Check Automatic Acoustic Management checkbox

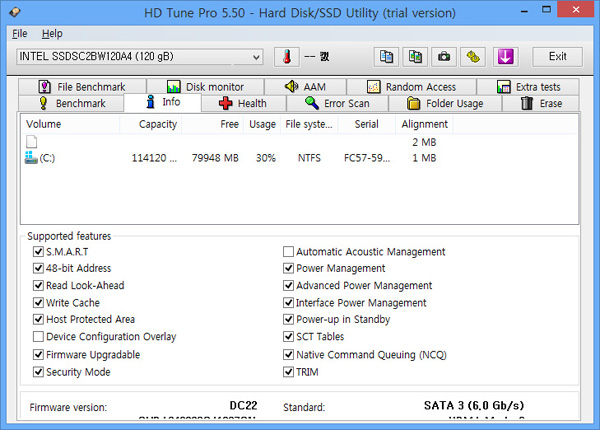[x=288, y=252]
